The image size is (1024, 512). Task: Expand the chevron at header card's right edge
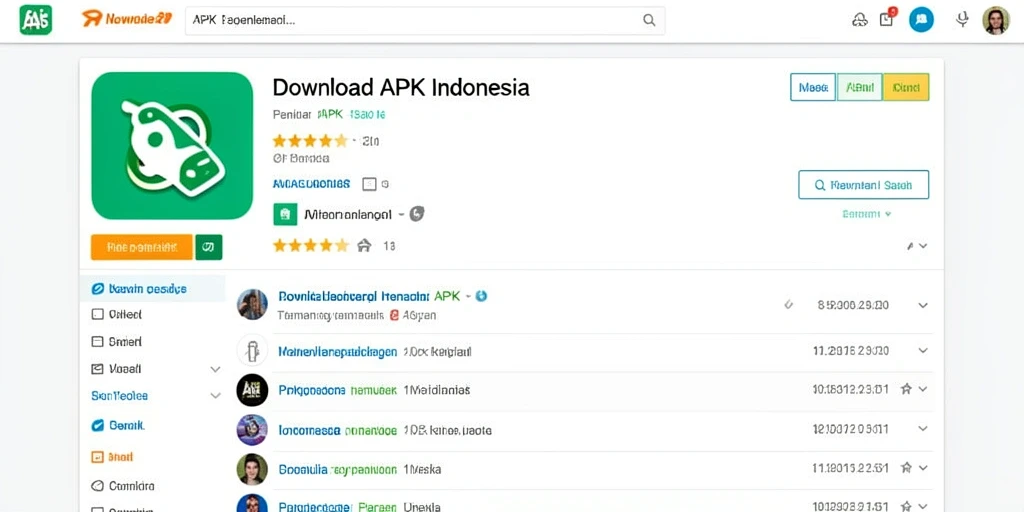[x=922, y=246]
